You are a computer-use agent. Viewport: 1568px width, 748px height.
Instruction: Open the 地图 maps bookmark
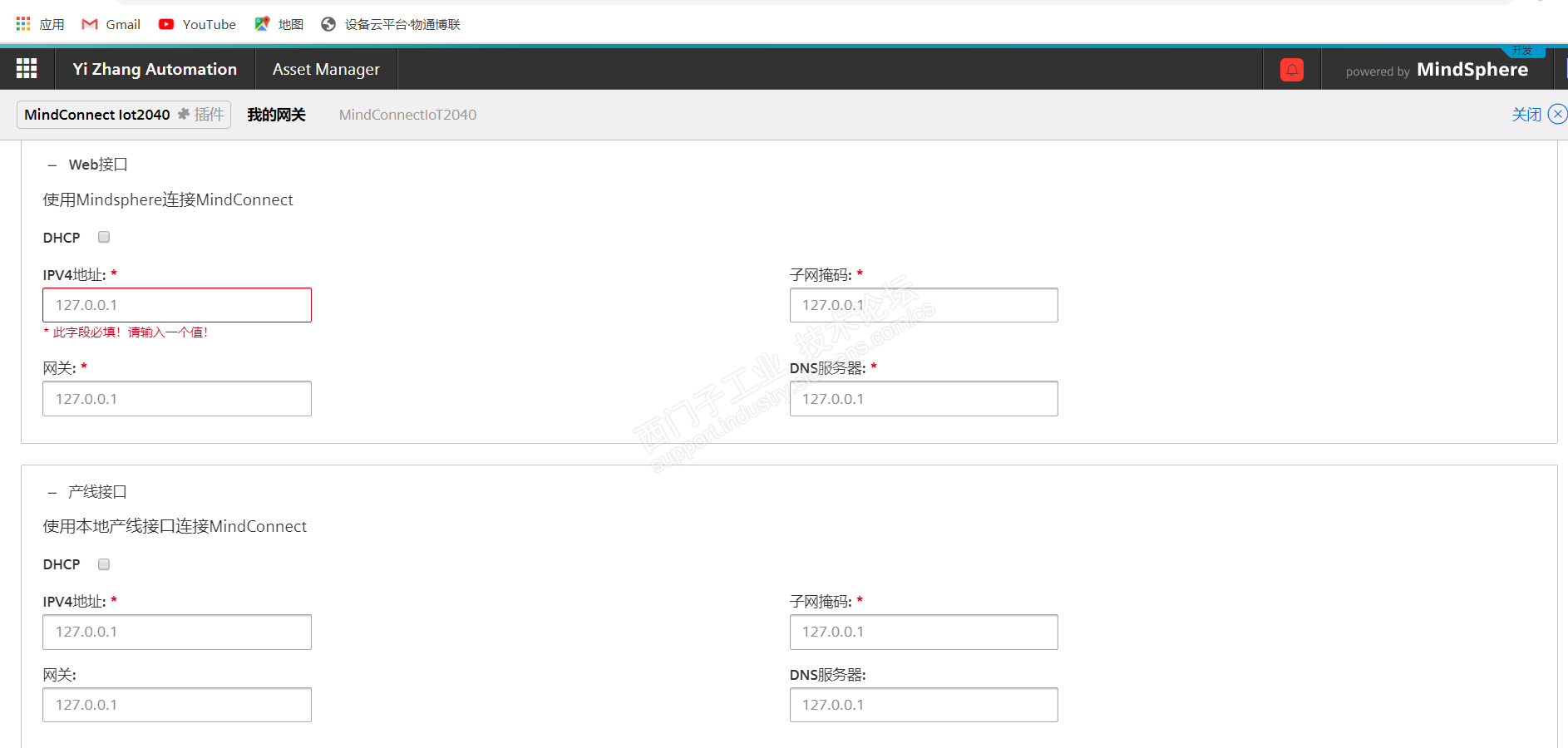279,24
